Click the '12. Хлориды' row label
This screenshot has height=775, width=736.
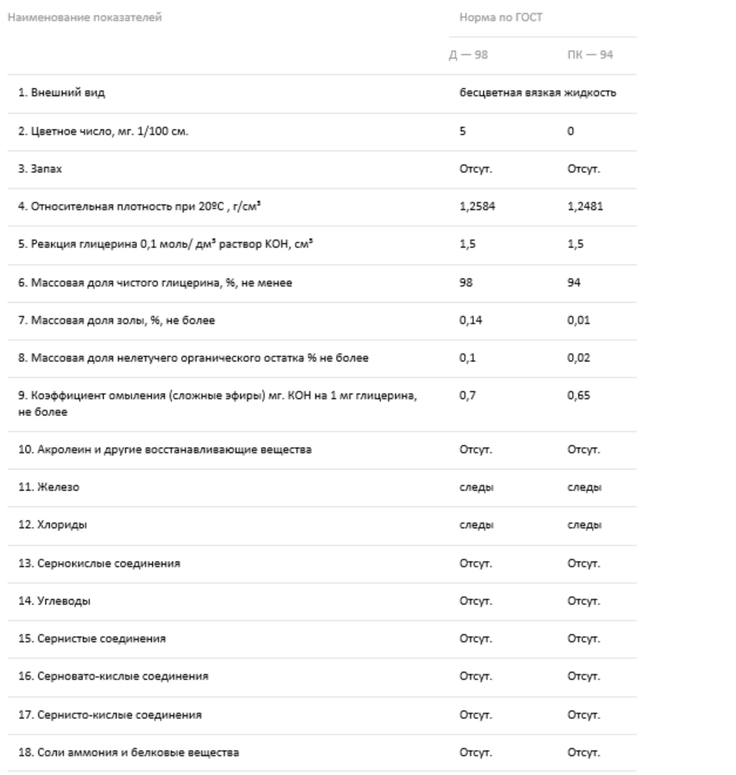(x=52, y=525)
